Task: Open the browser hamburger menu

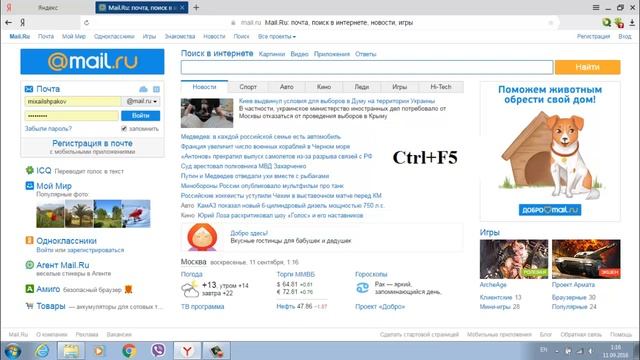Action: click(596, 7)
